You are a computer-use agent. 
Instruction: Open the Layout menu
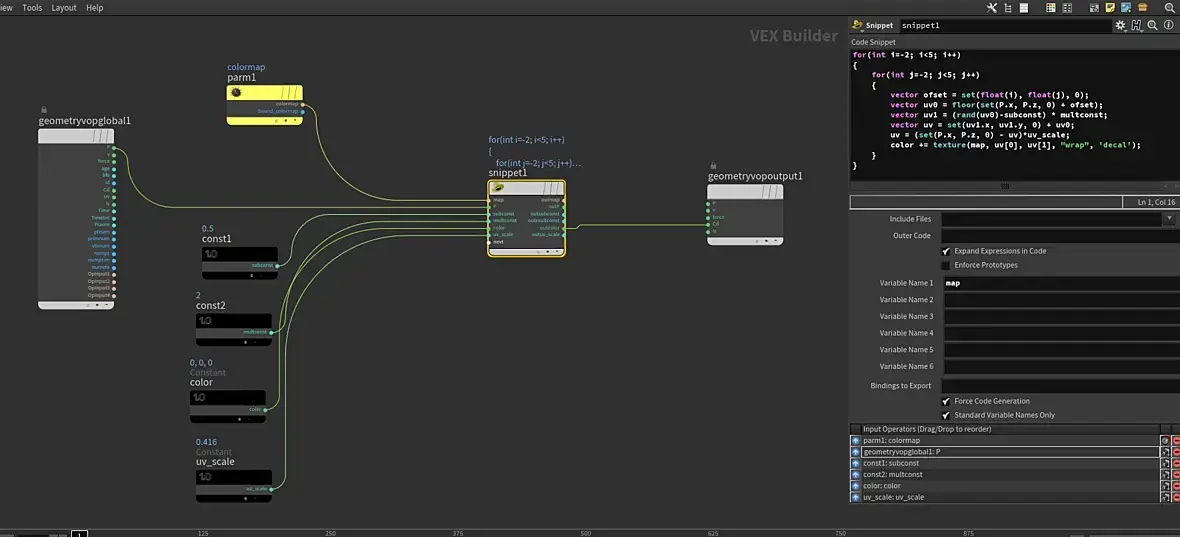[x=64, y=8]
